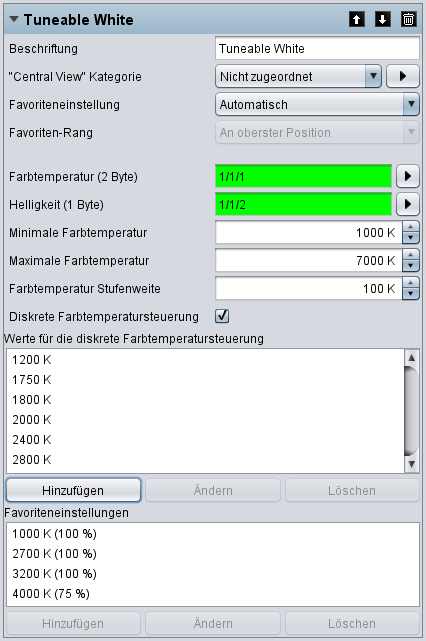The height and width of the screenshot is (641, 426).
Task: Decrease the Maximale Farbtemperatur value
Action: tap(411, 266)
